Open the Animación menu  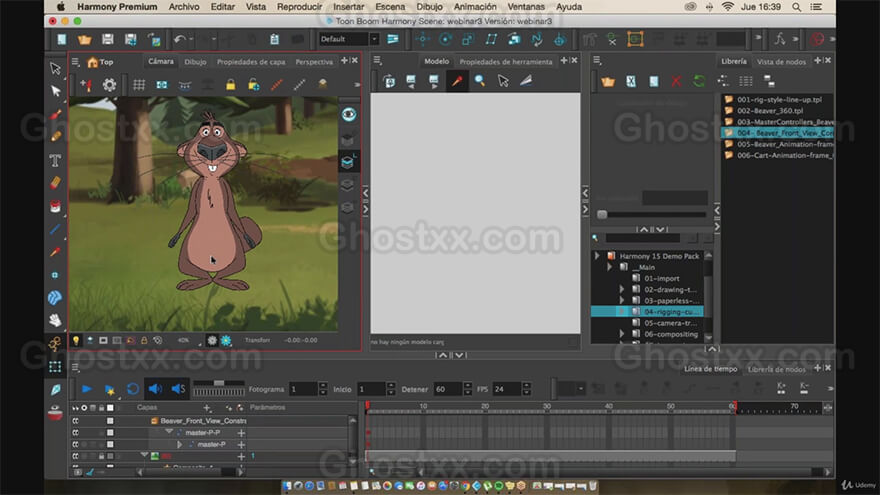pyautogui.click(x=475, y=7)
